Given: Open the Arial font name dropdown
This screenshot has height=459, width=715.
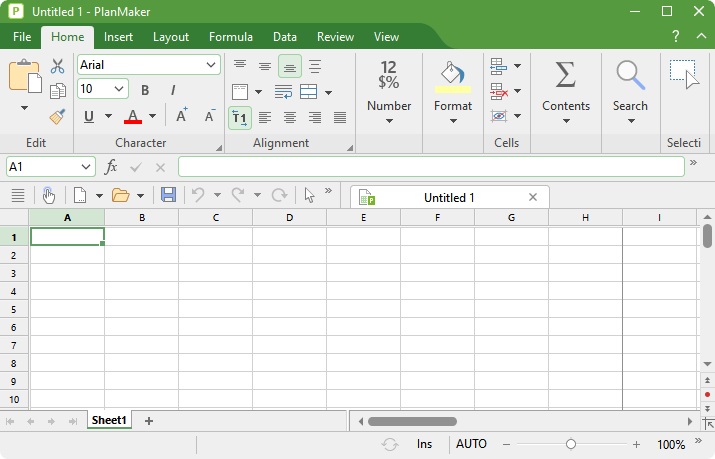Looking at the screenshot, I should click(x=211, y=65).
